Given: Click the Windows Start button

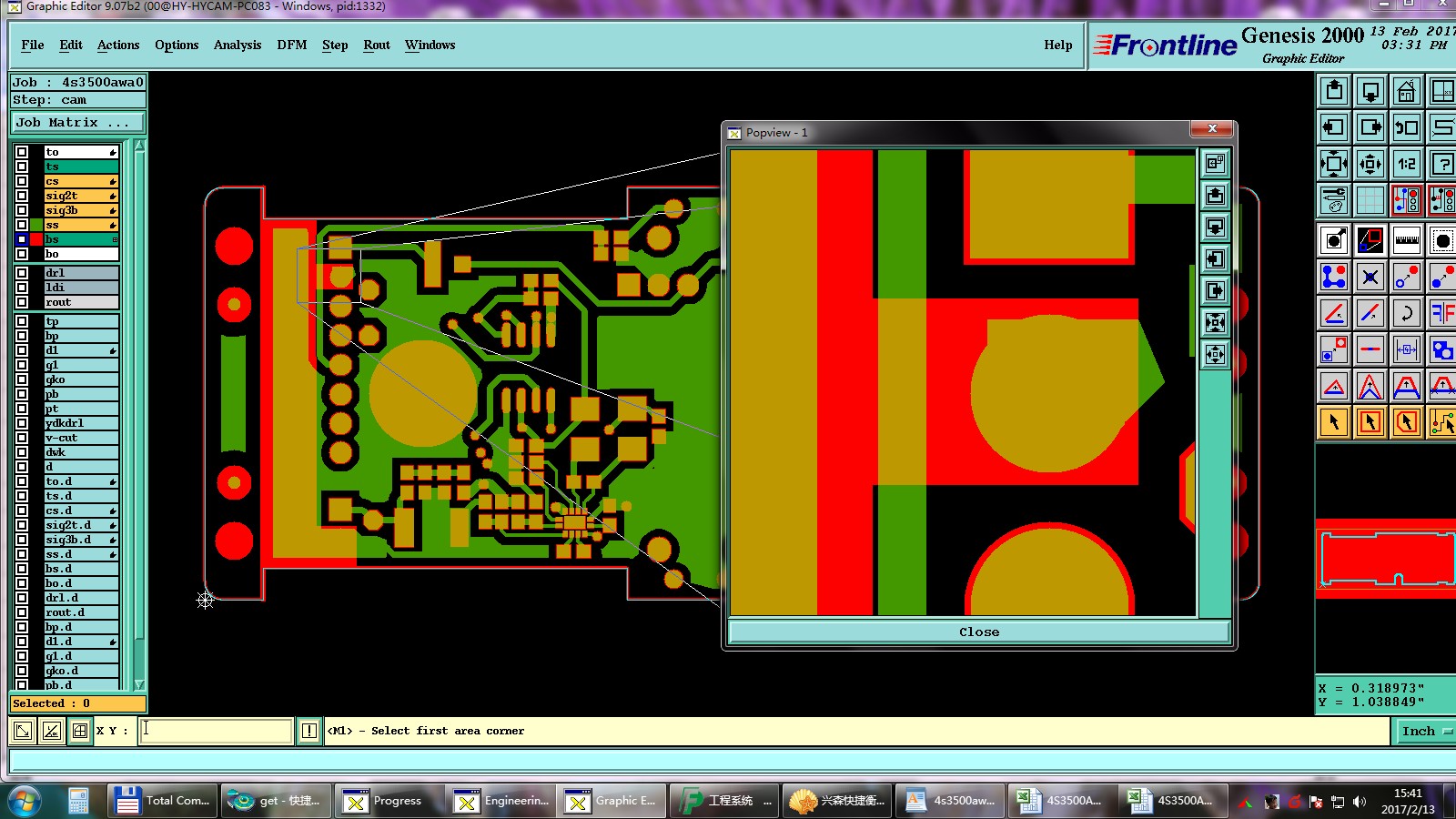Looking at the screenshot, I should click(x=25, y=801).
